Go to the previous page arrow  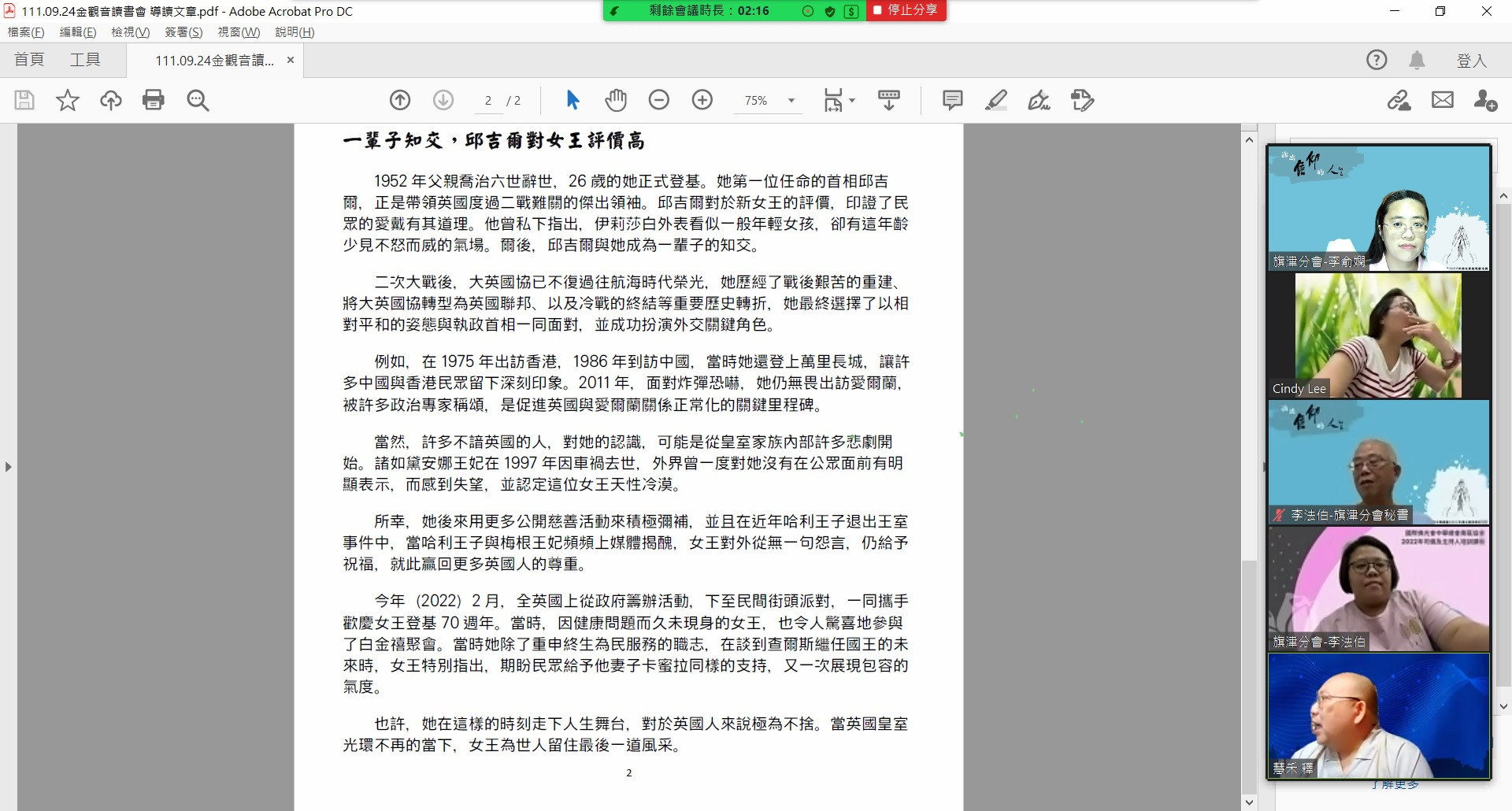pyautogui.click(x=400, y=100)
